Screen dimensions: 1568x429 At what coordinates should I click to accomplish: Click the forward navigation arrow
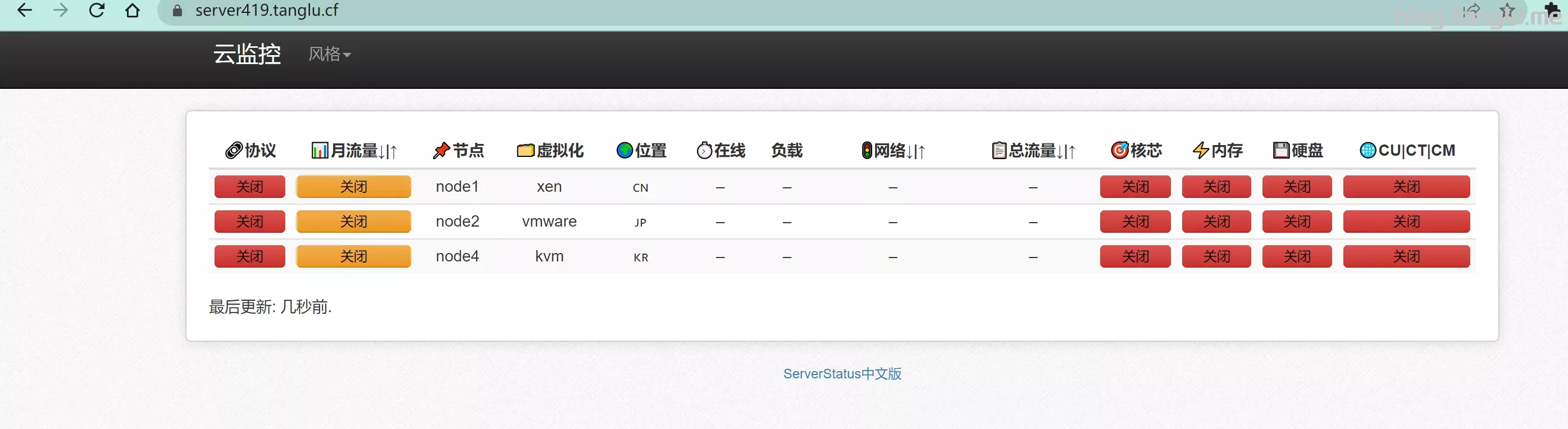(60, 10)
